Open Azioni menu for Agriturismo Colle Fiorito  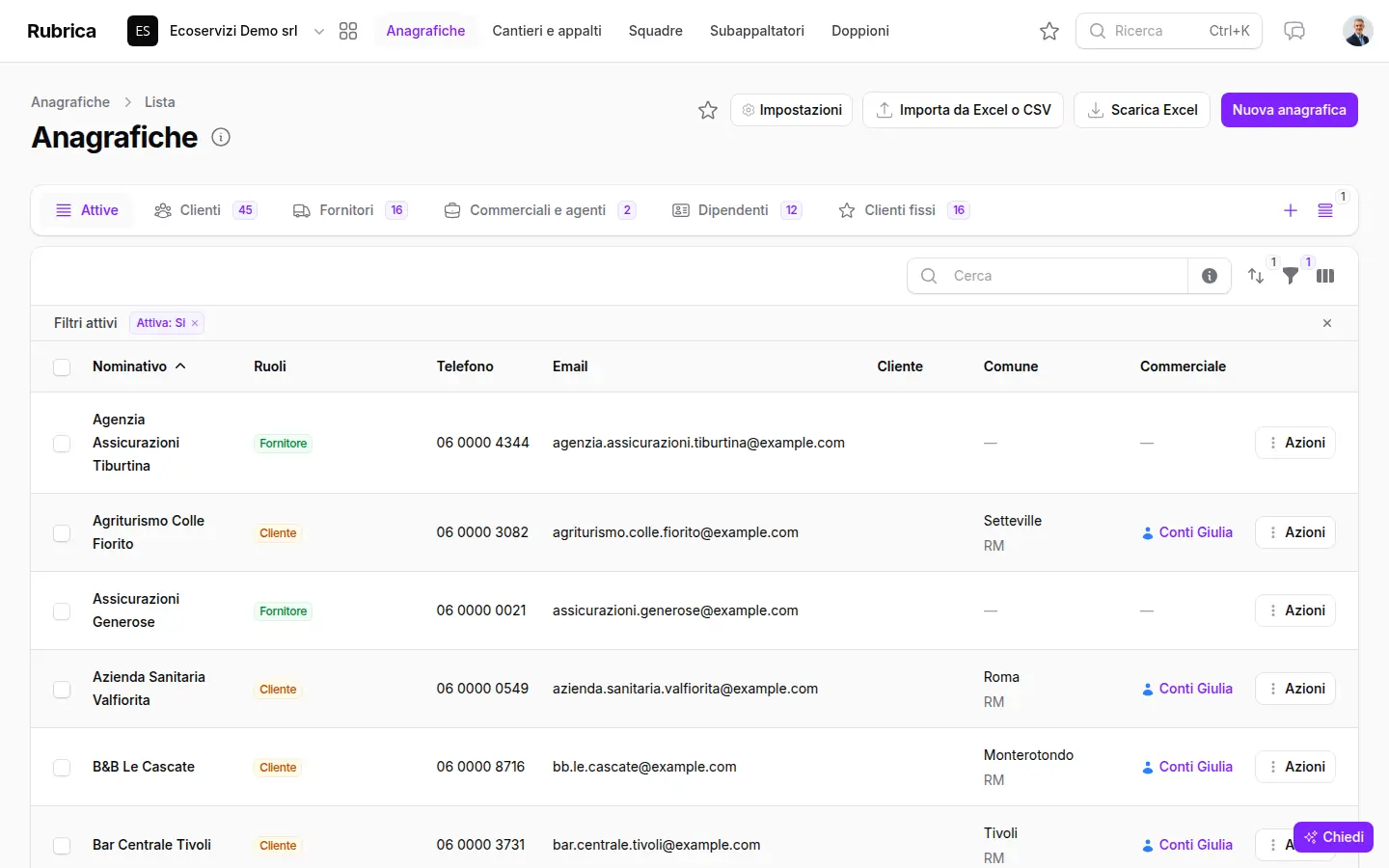[x=1295, y=532]
